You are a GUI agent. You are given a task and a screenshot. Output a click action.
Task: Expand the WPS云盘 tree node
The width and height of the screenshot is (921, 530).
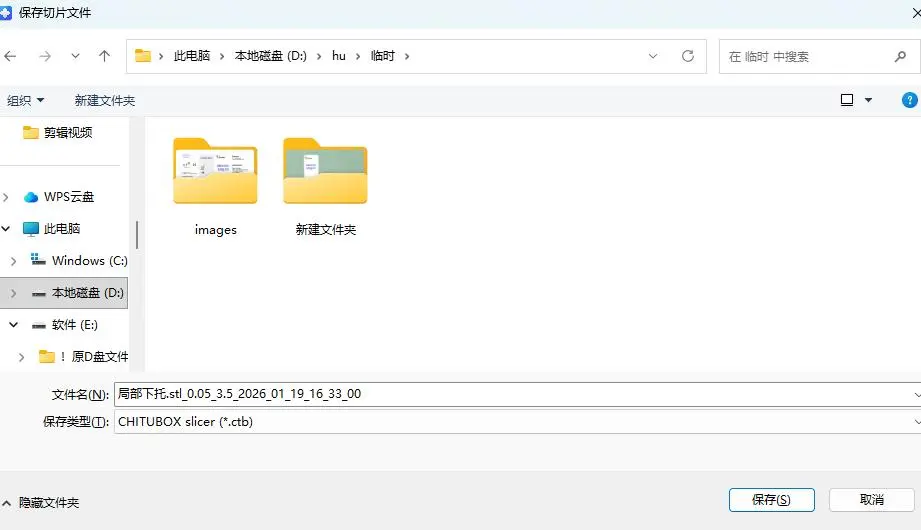coord(6,197)
